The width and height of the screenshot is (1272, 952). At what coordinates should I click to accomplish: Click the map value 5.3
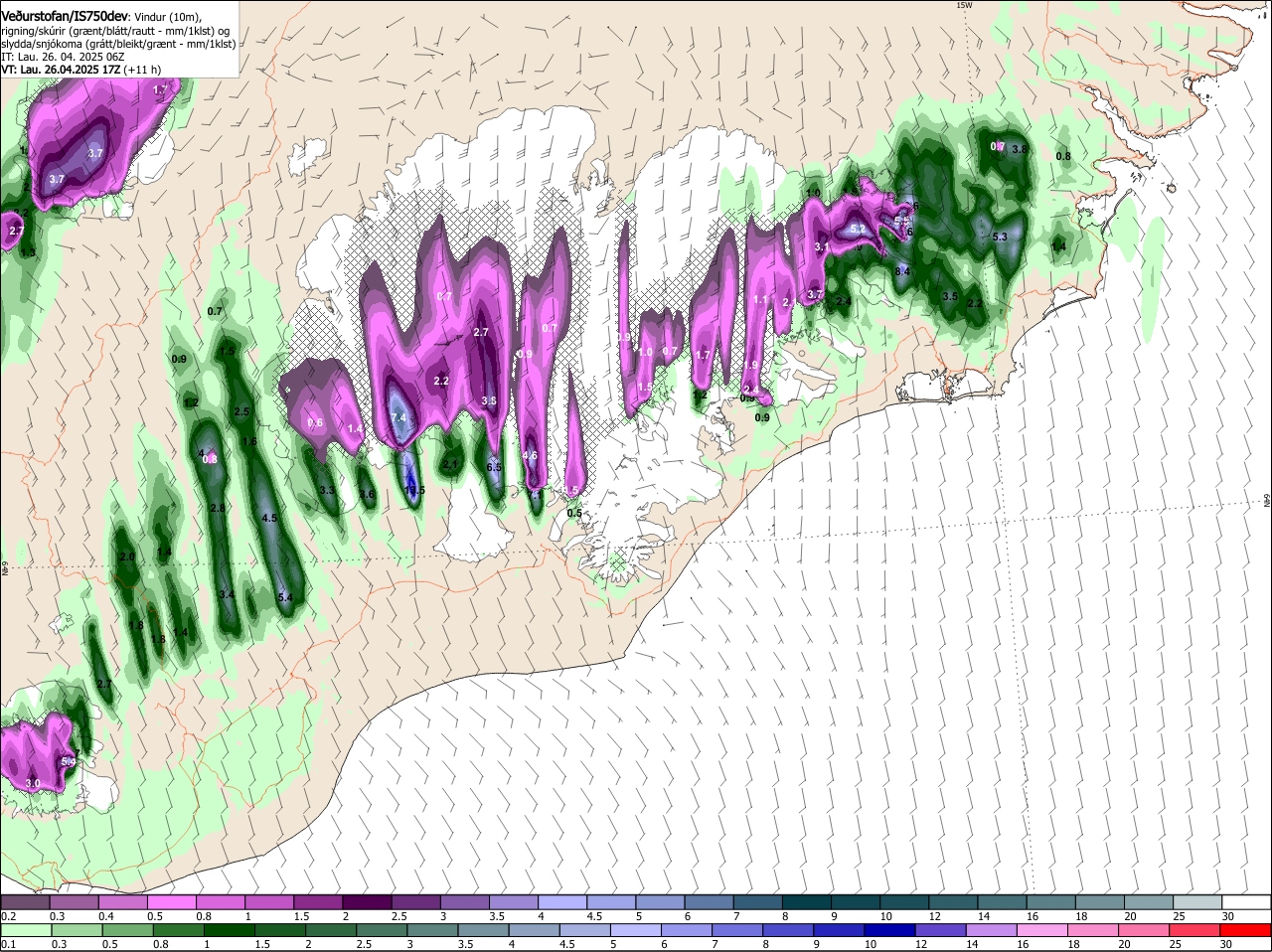1000,237
